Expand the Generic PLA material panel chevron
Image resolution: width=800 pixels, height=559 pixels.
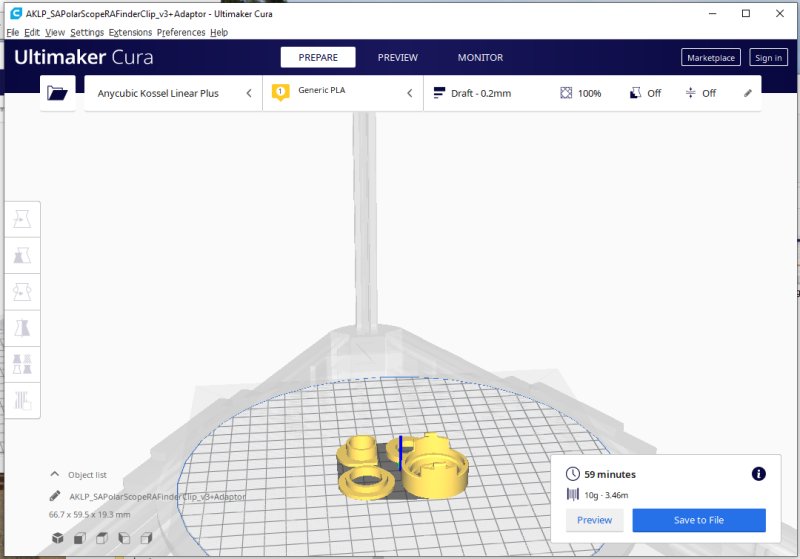(410, 93)
